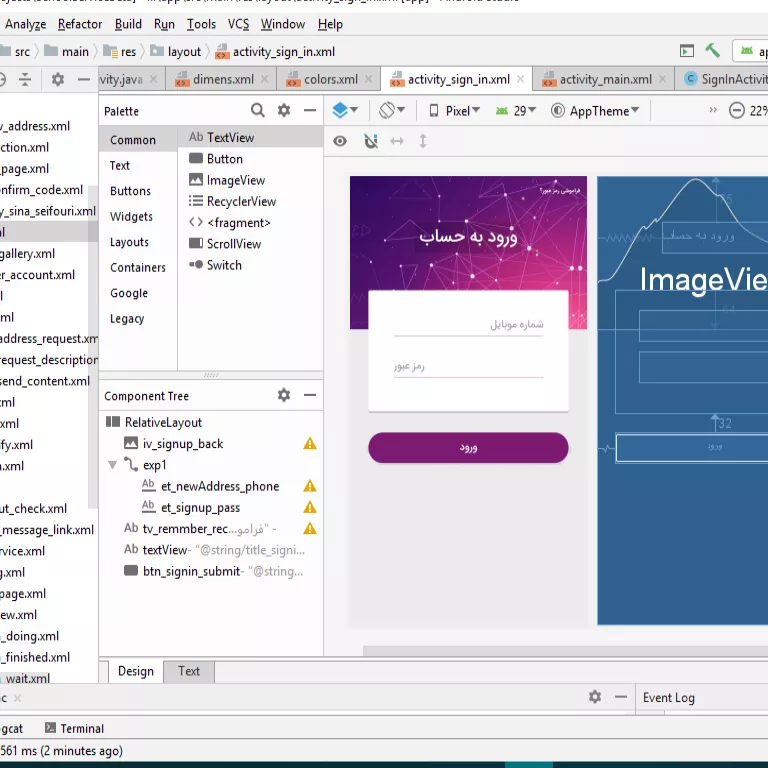Open the AppTheme theme dropdown
The width and height of the screenshot is (768, 768).
595,111
